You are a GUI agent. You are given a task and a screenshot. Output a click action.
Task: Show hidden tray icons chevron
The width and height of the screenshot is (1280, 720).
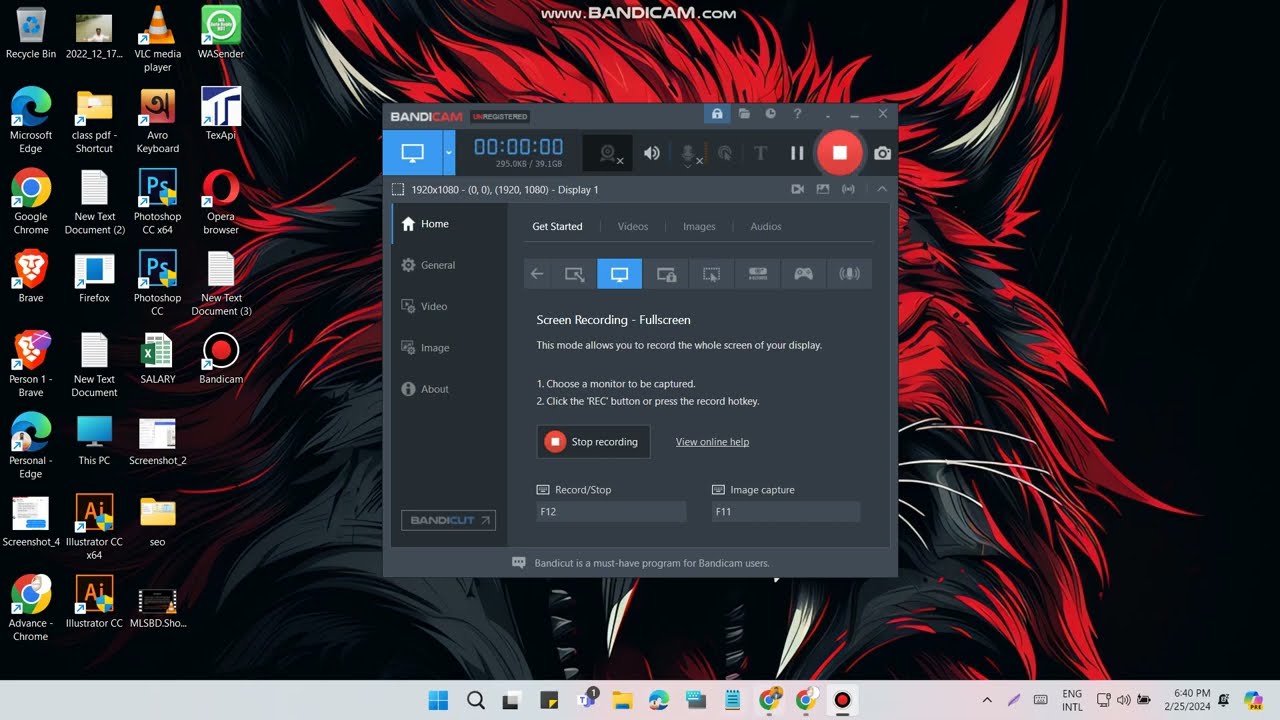tap(987, 700)
